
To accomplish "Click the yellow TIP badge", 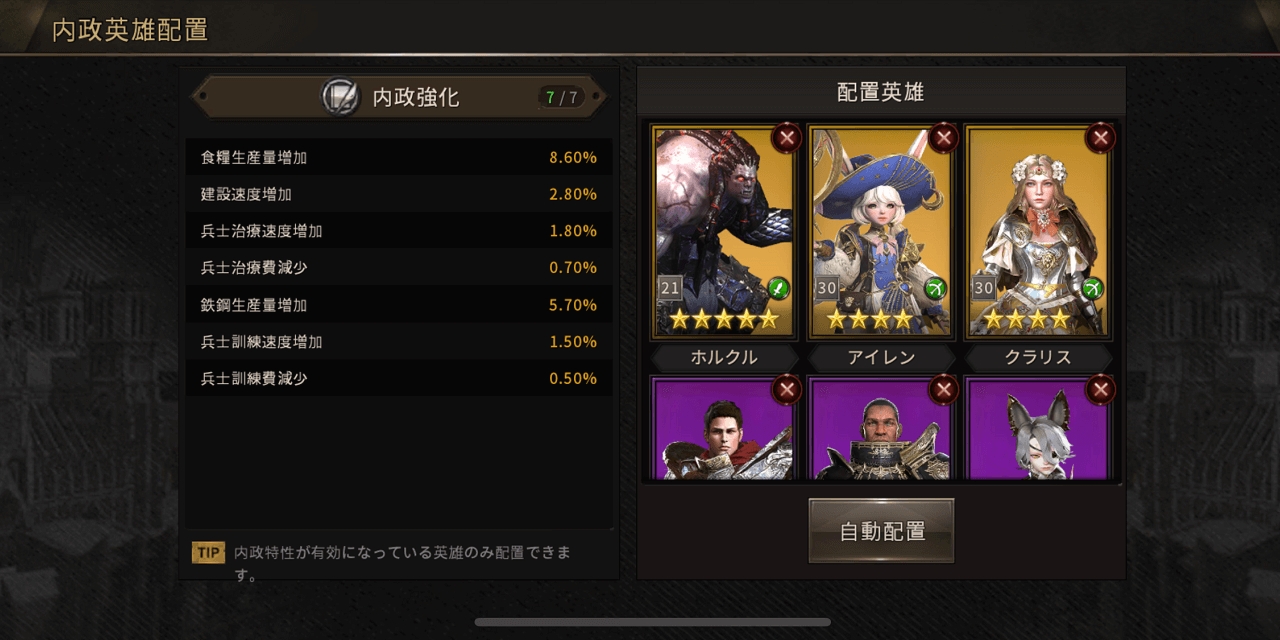I will pyautogui.click(x=208, y=553).
